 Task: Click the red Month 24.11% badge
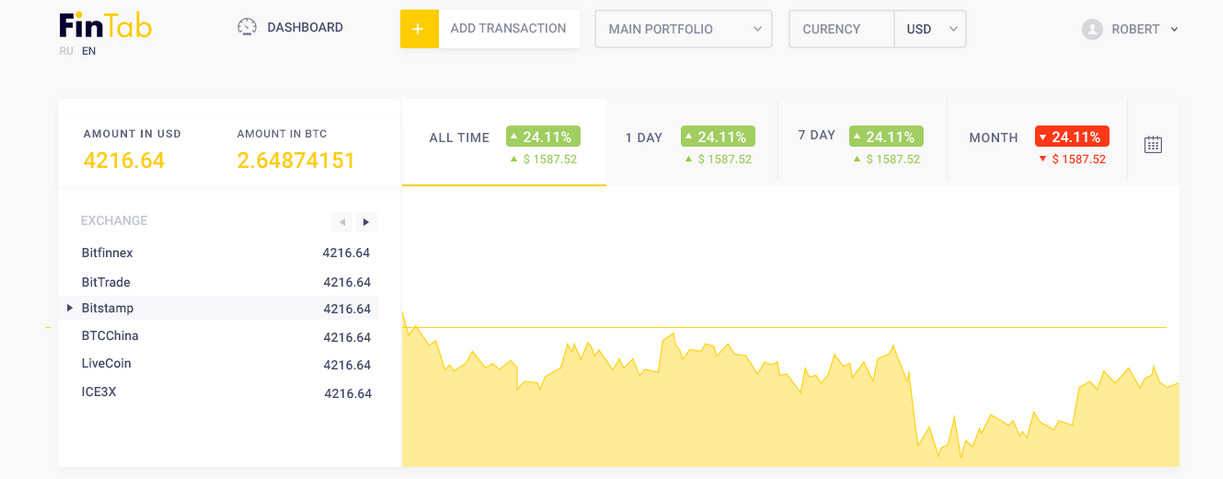coord(1071,137)
